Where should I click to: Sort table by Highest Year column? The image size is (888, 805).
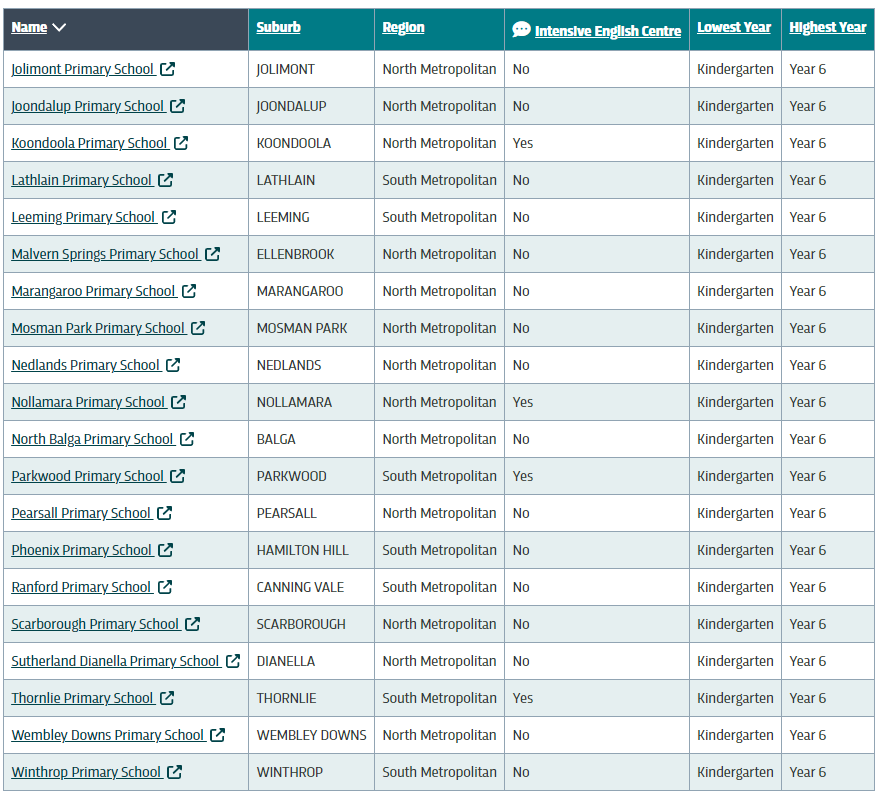pos(828,27)
